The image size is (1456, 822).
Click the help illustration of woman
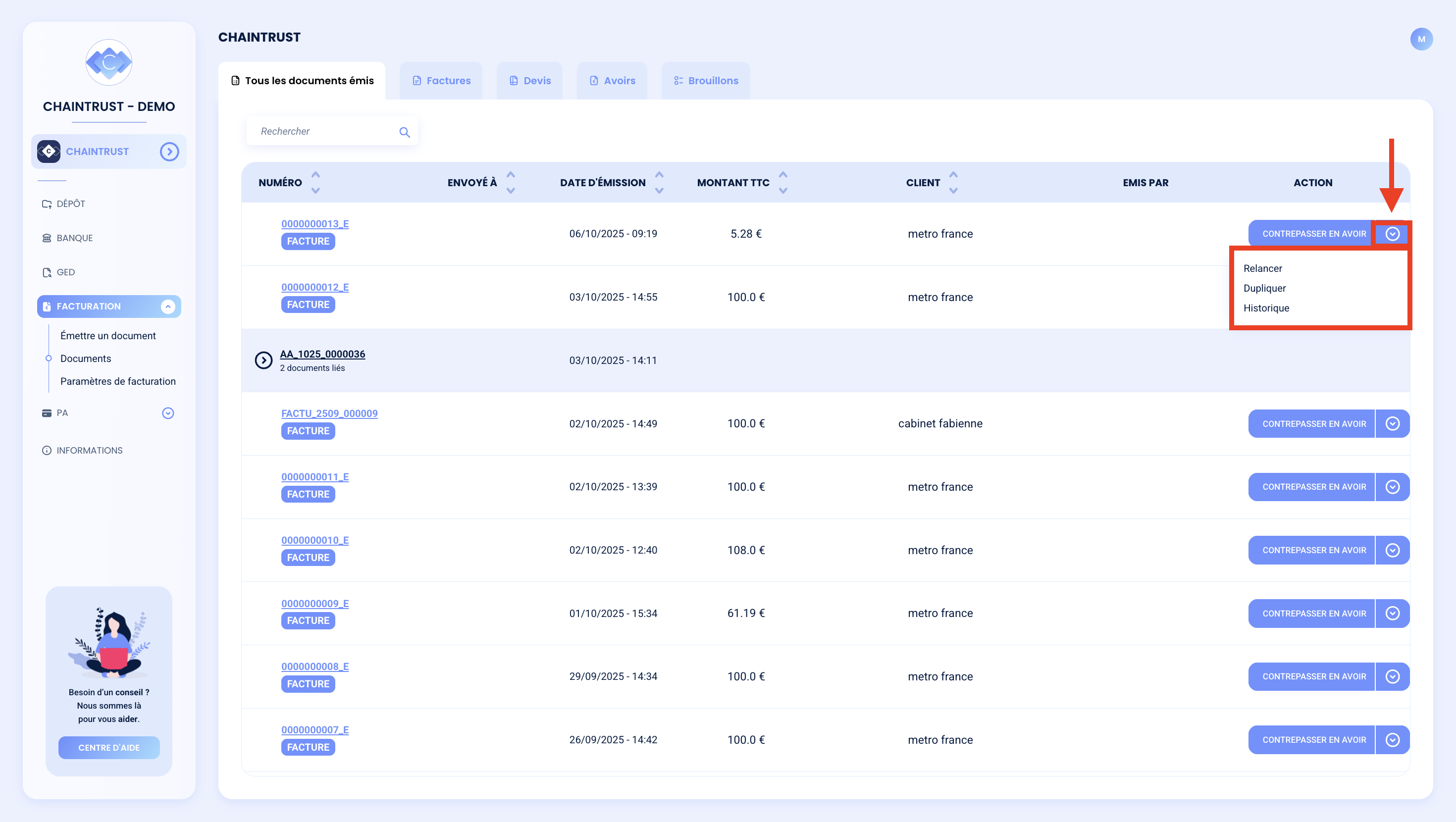tap(108, 642)
